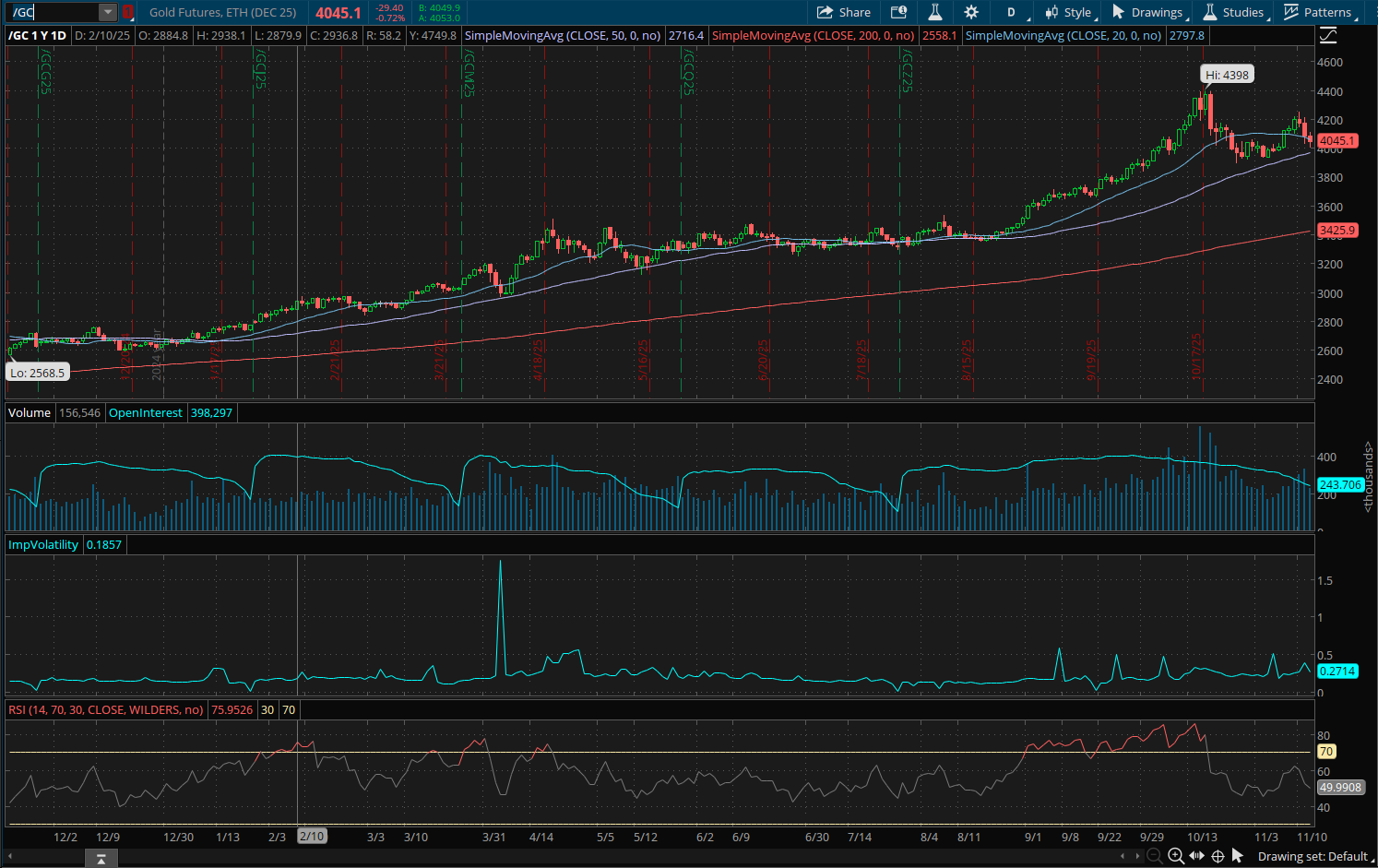Activate the crosshair cursor tool
This screenshot has width=1378, height=868.
(x=1218, y=856)
